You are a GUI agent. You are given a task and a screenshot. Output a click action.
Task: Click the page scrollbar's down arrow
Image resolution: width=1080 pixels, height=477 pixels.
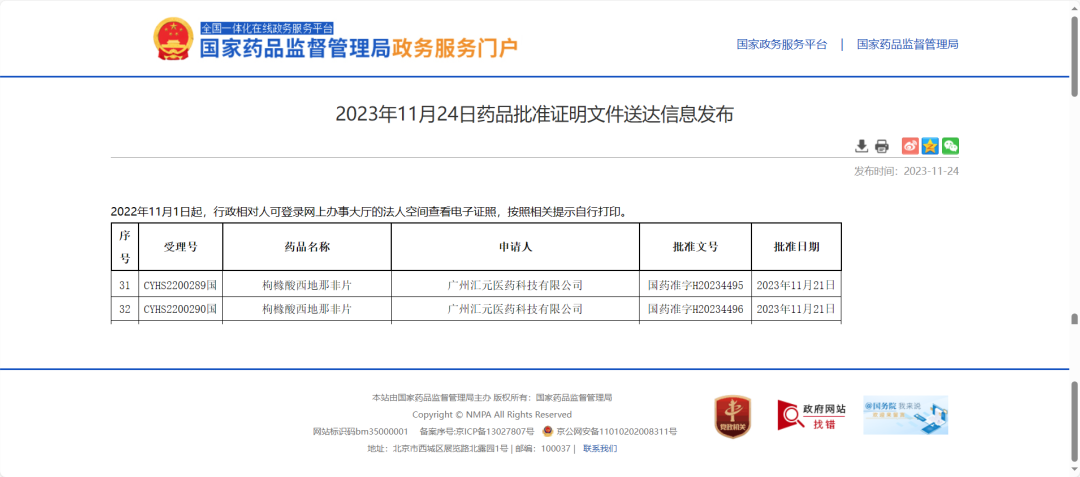[1074, 470]
